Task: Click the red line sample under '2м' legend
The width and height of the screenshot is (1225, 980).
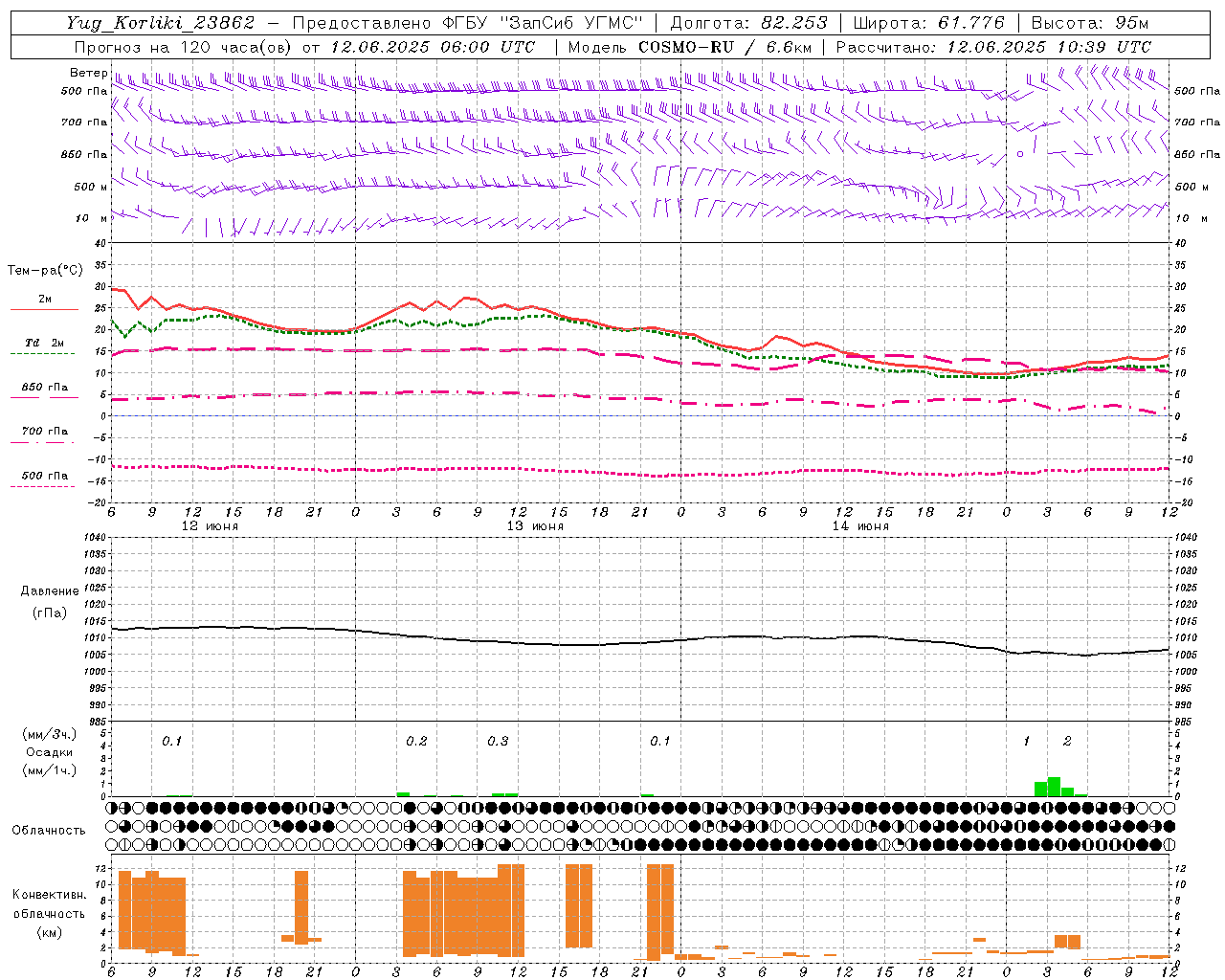Action: [x=44, y=310]
